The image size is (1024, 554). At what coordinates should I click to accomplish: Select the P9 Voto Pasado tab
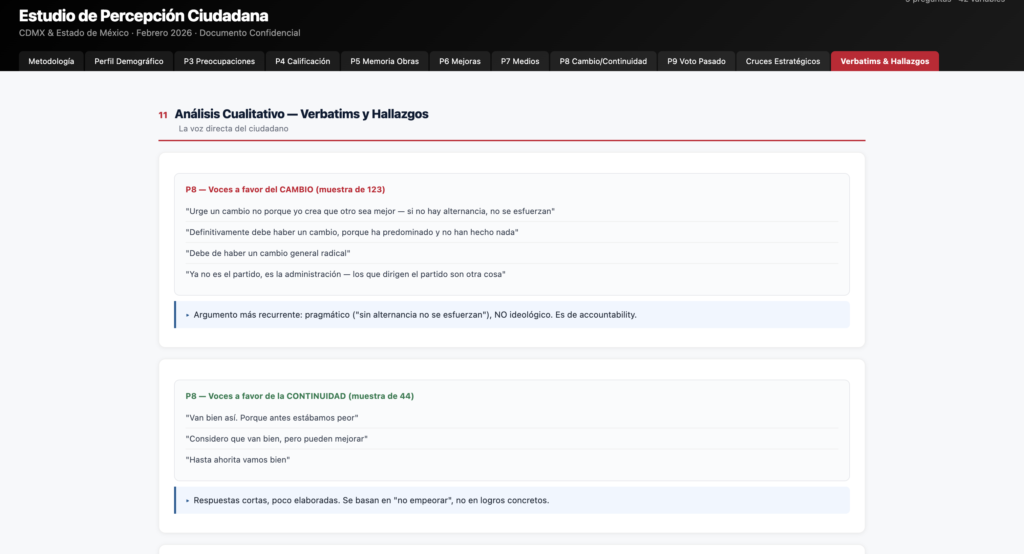coord(695,61)
